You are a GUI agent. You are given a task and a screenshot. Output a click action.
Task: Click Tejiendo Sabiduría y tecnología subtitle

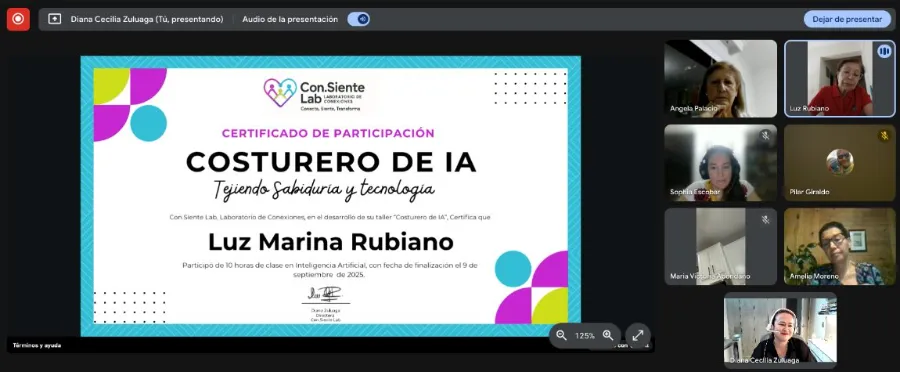[x=324, y=190]
